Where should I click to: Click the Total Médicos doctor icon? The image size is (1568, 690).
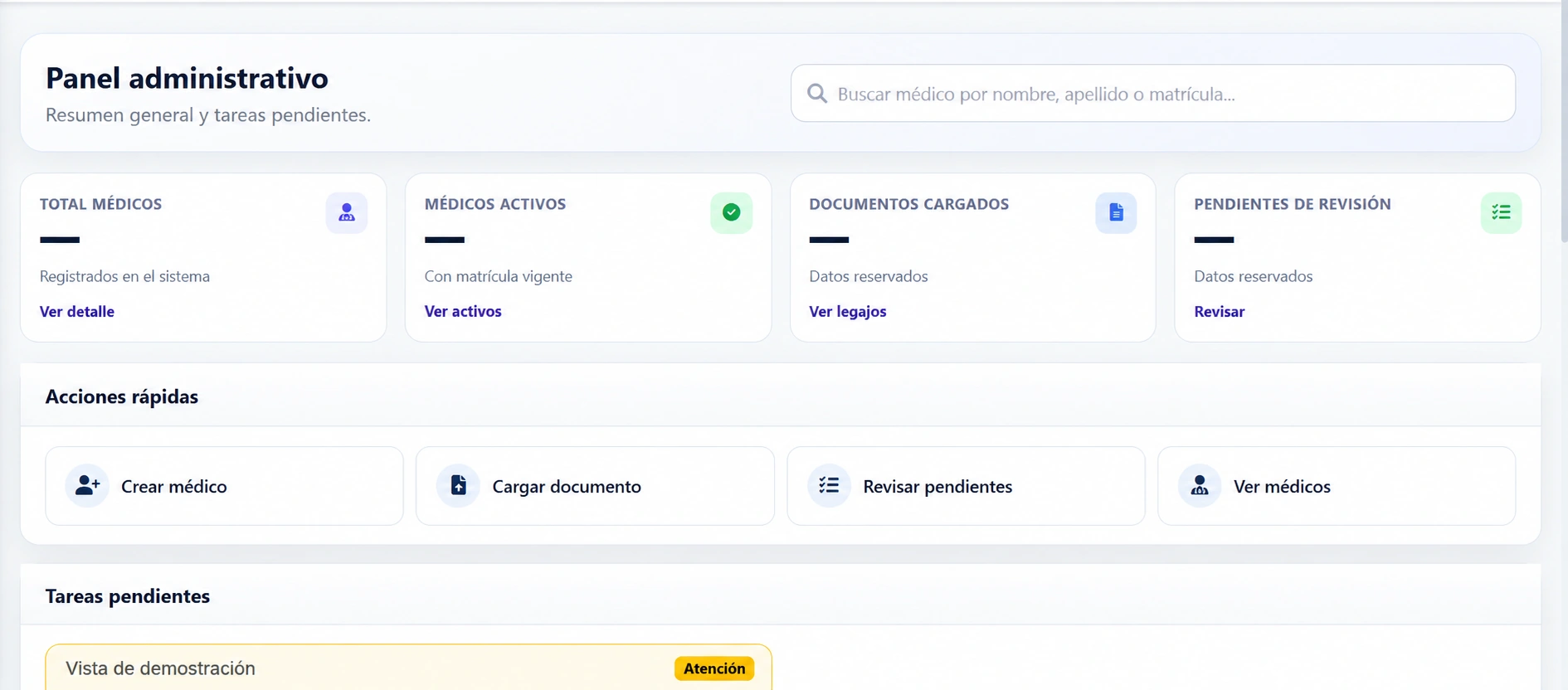[x=347, y=213]
